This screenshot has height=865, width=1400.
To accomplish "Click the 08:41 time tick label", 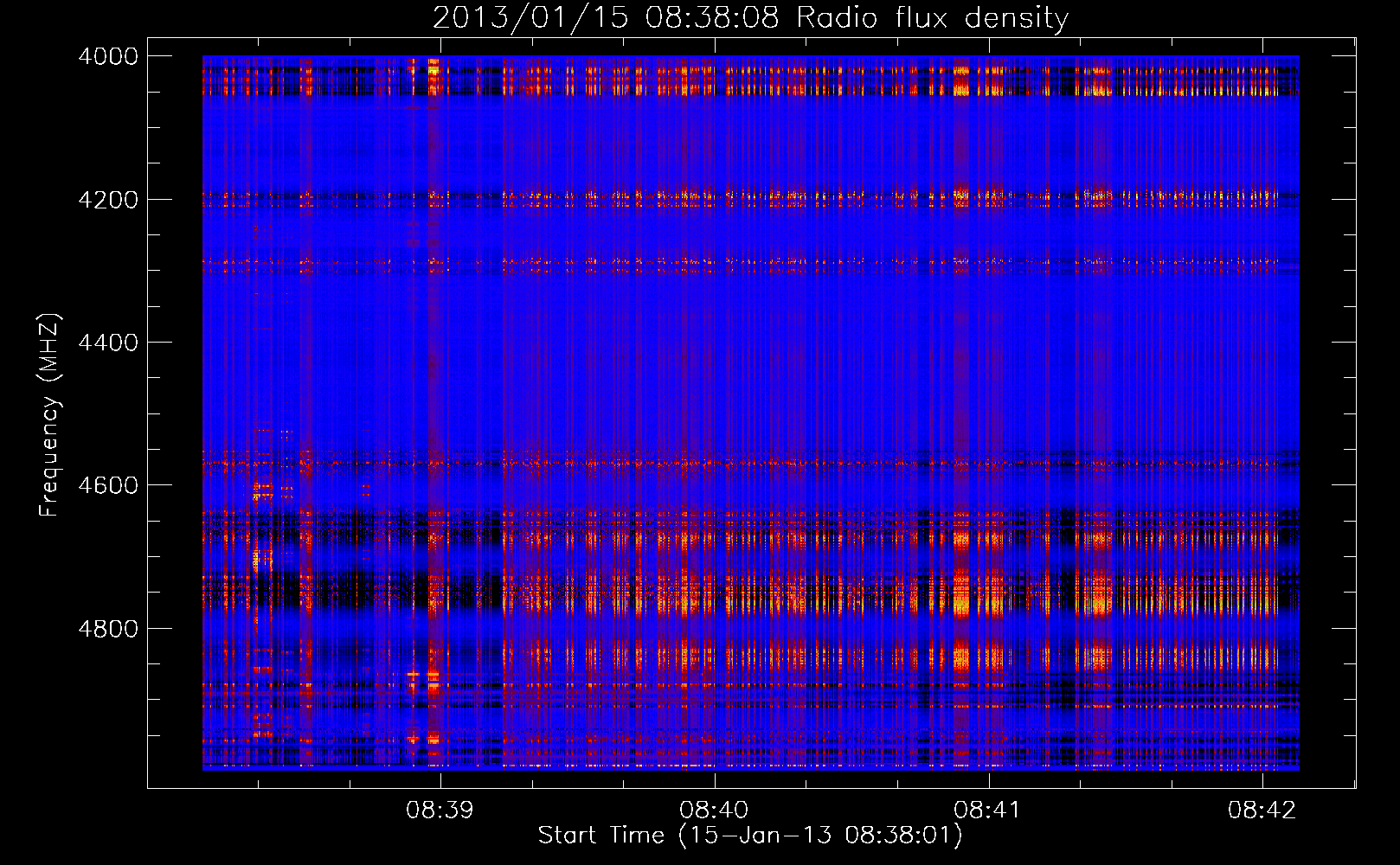I will coord(987,811).
